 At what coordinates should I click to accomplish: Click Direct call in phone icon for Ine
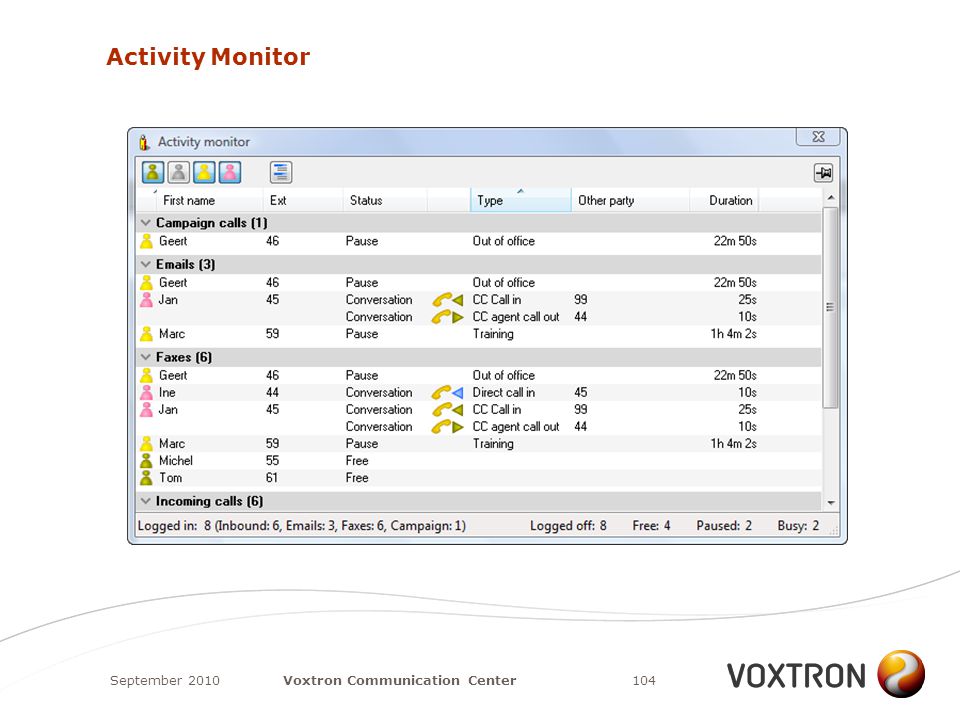pyautogui.click(x=448, y=392)
